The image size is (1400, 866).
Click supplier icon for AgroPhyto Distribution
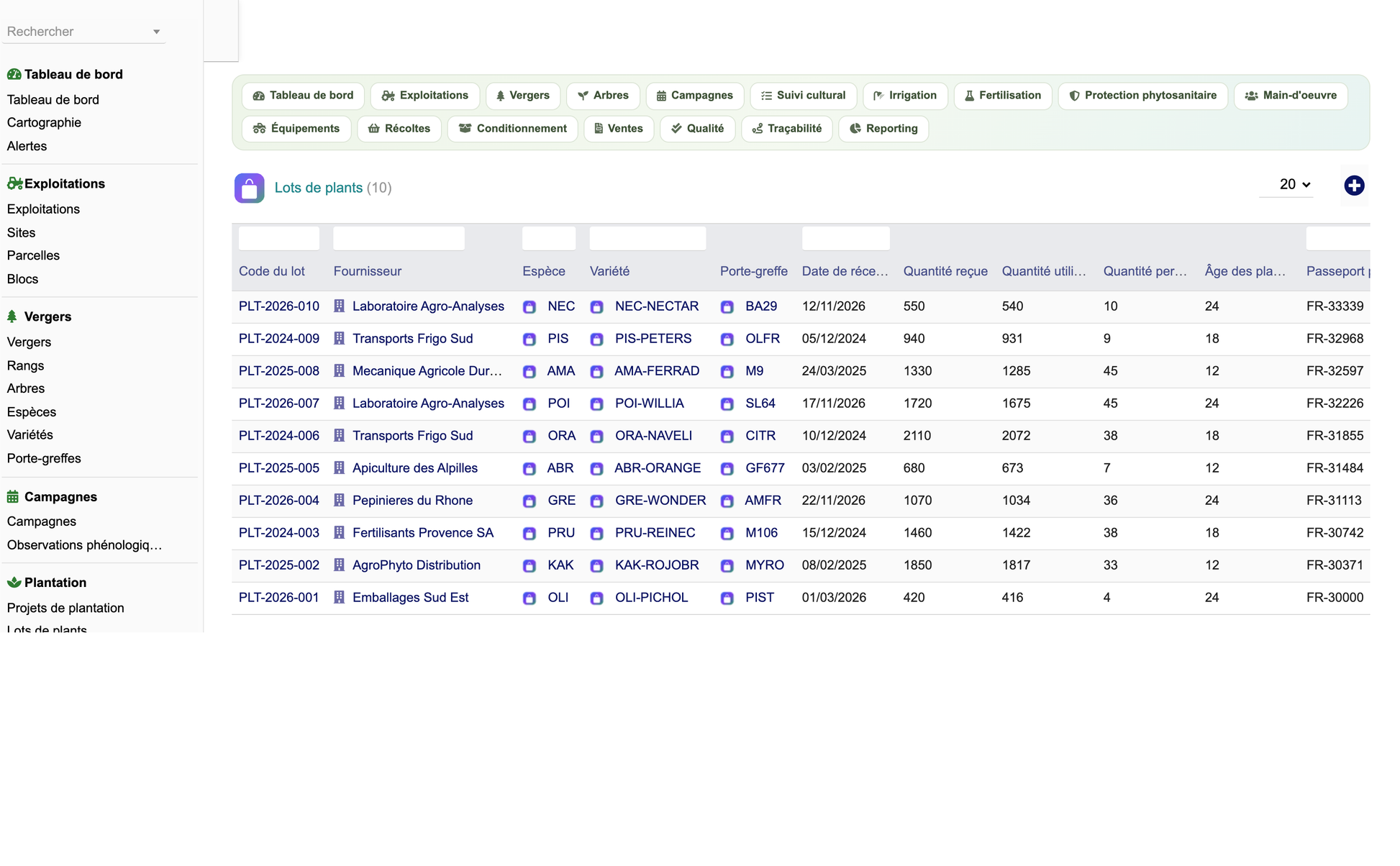tap(339, 565)
